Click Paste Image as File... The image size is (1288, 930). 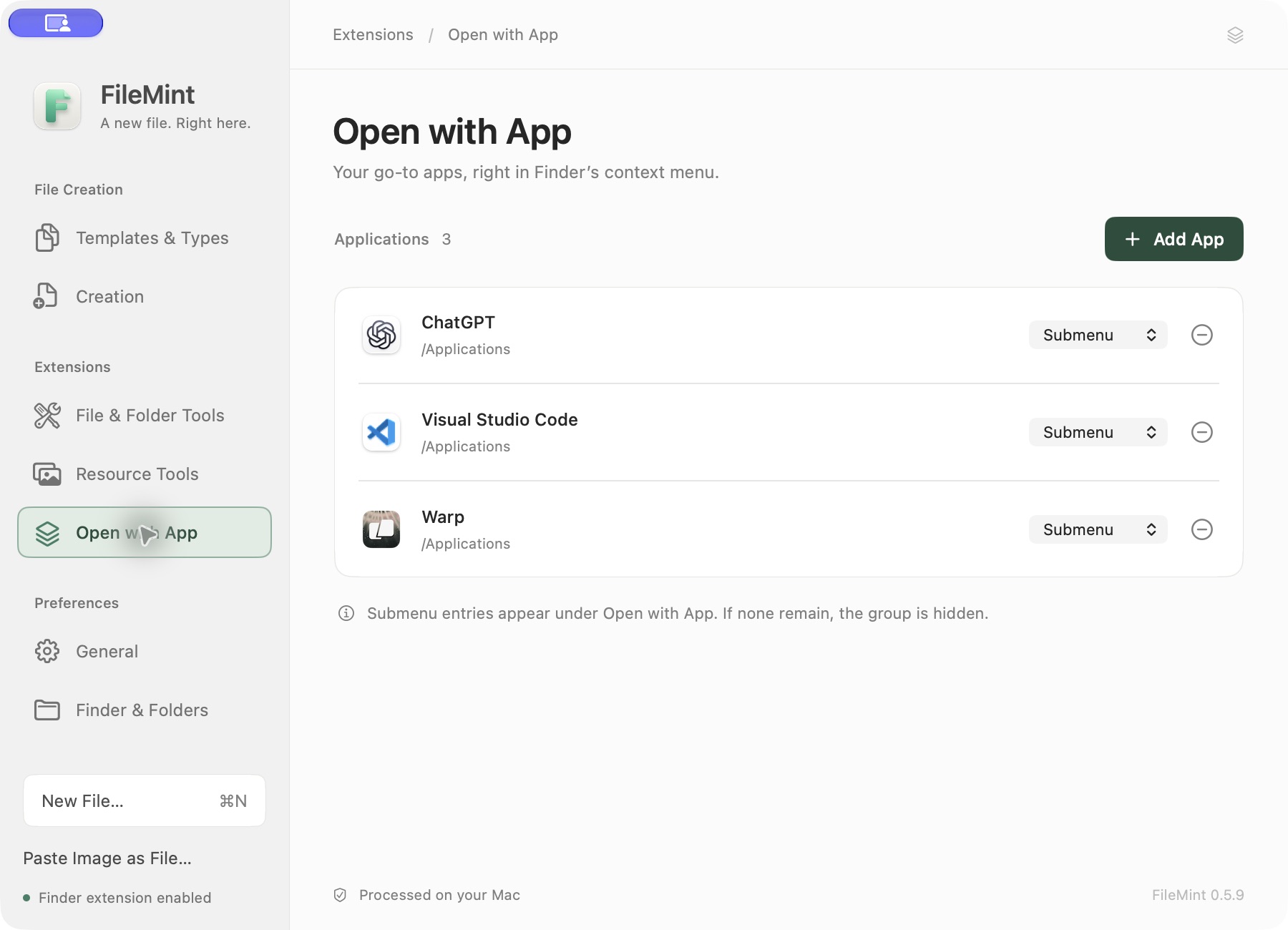(107, 858)
